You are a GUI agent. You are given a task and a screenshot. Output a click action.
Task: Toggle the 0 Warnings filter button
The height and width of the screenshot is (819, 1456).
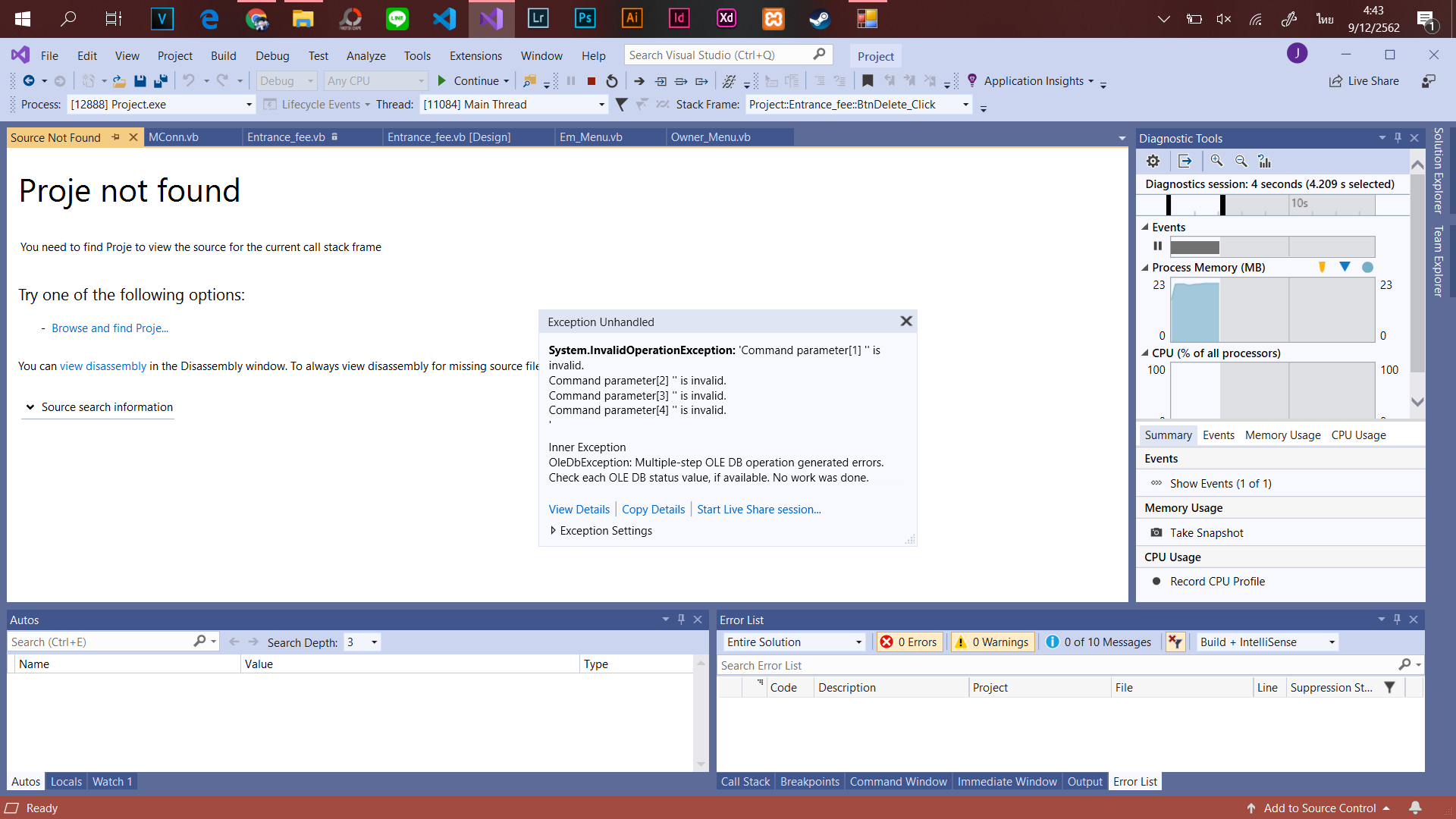tap(993, 642)
